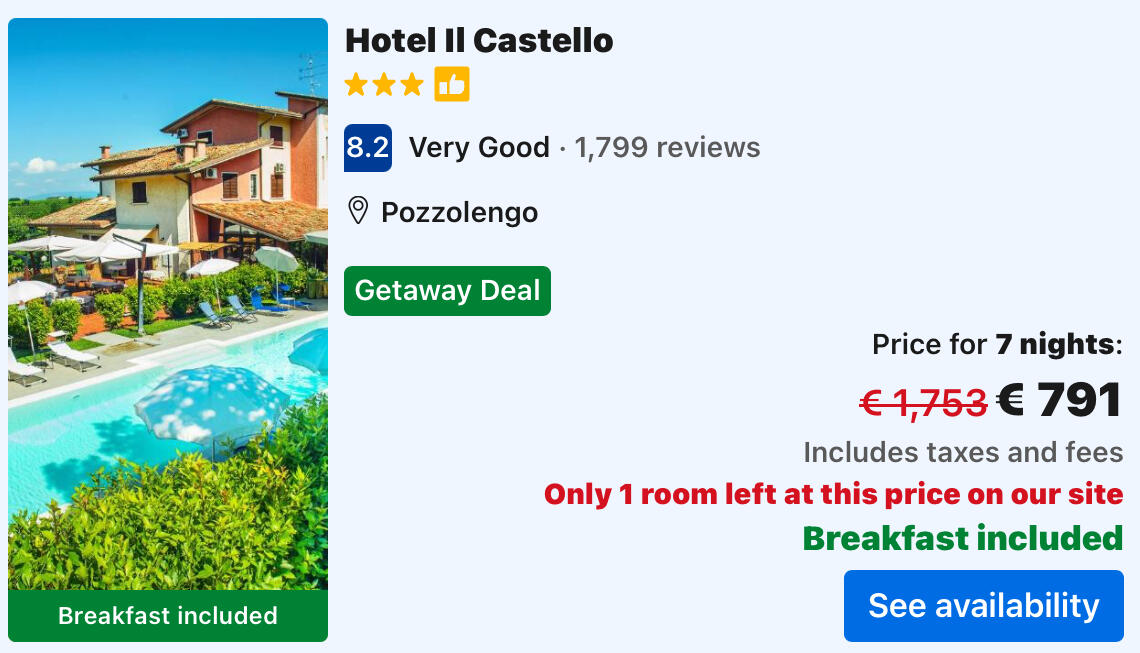This screenshot has height=653, width=1140.
Task: Click the crossed-out € 1,753 price
Action: (x=923, y=402)
